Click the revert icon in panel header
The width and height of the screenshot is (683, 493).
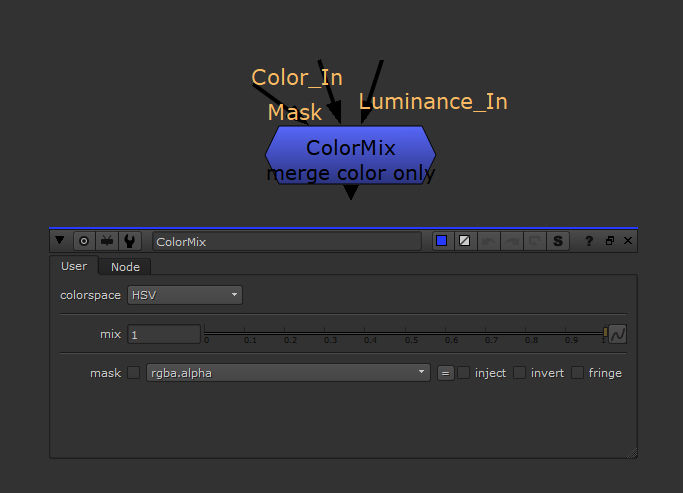pos(534,241)
